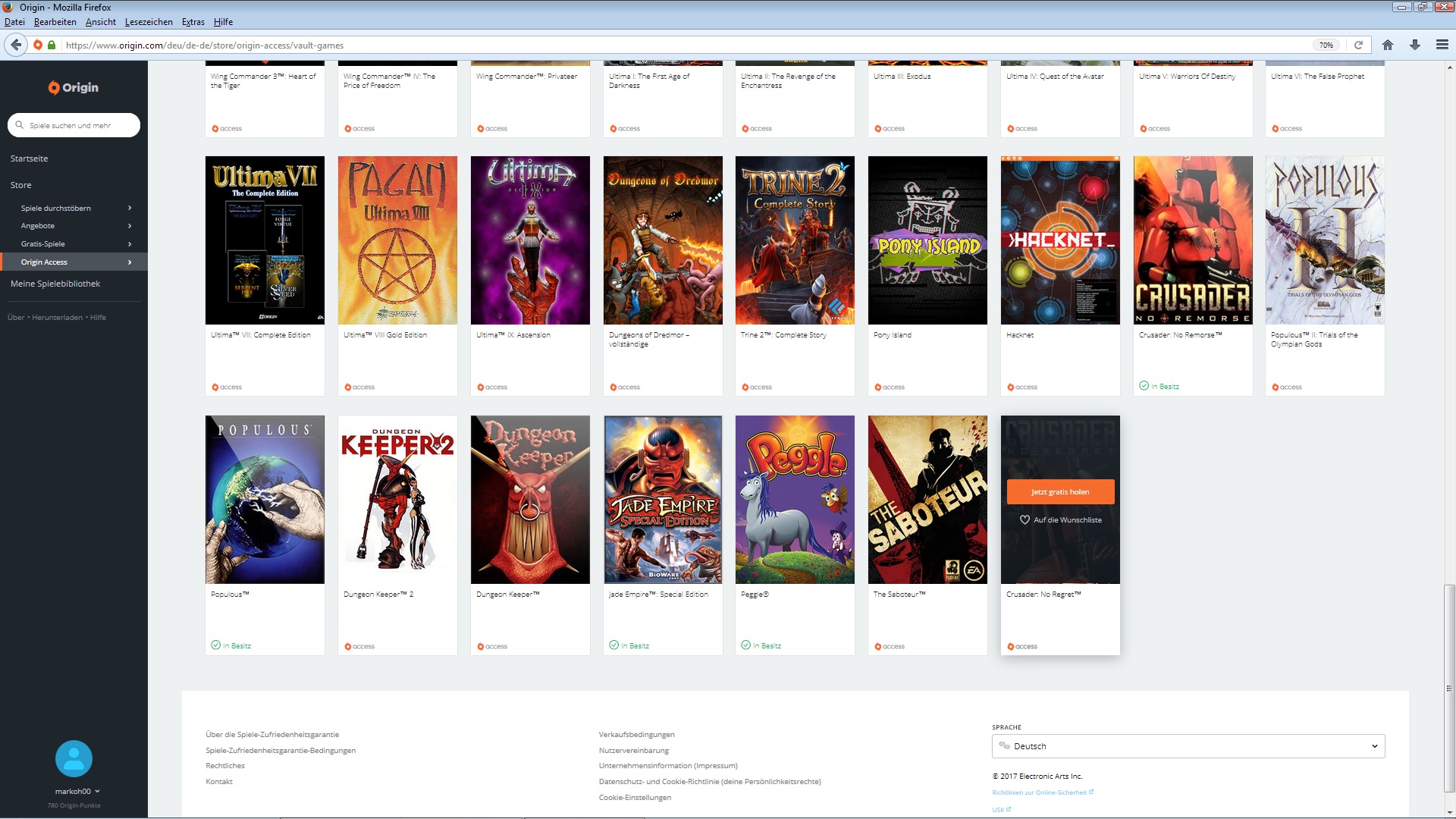This screenshot has width=1456, height=819.
Task: Open Firefox hamburger menu
Action: click(x=1442, y=45)
